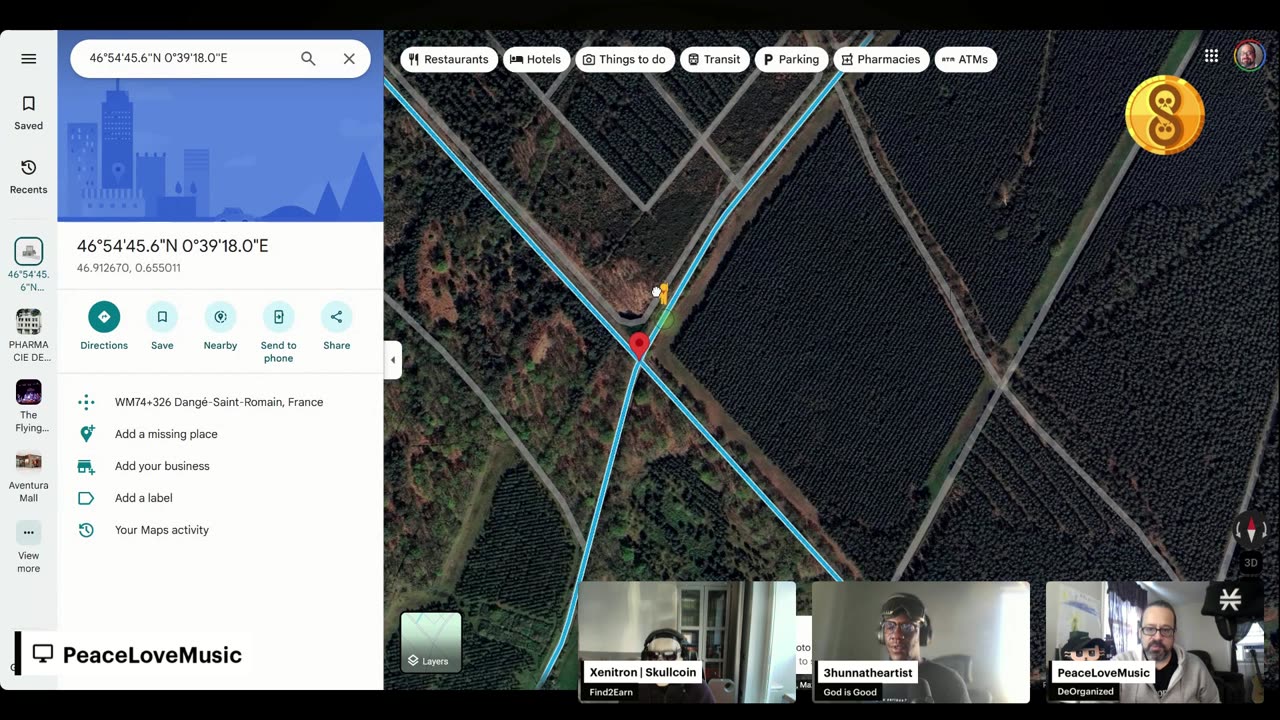Open the Saved places sidebar item
The width and height of the screenshot is (1280, 720).
coord(28,113)
